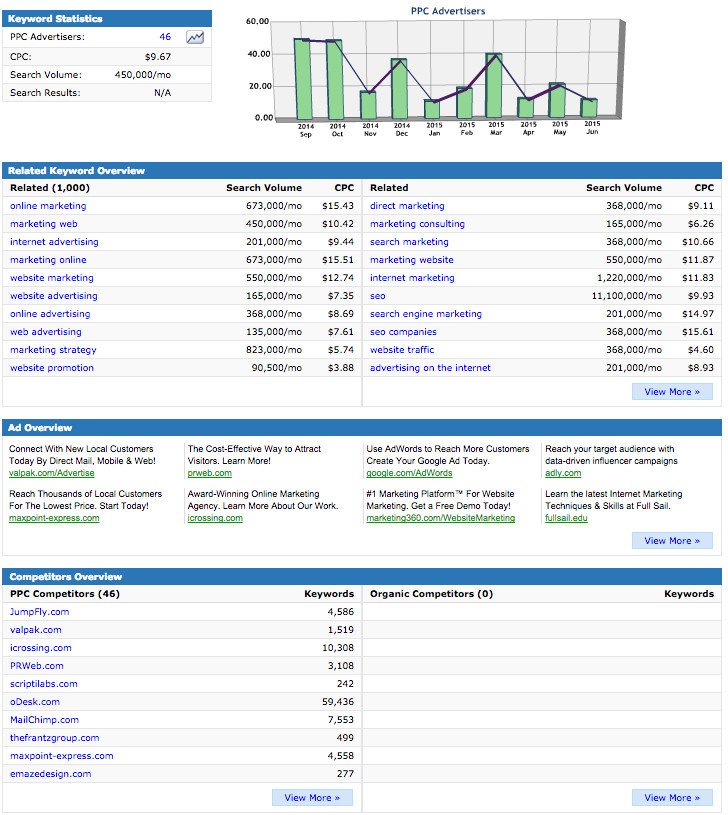Open the valpak.com/Advertise ad link
This screenshot has width=728, height=815.
click(51, 473)
